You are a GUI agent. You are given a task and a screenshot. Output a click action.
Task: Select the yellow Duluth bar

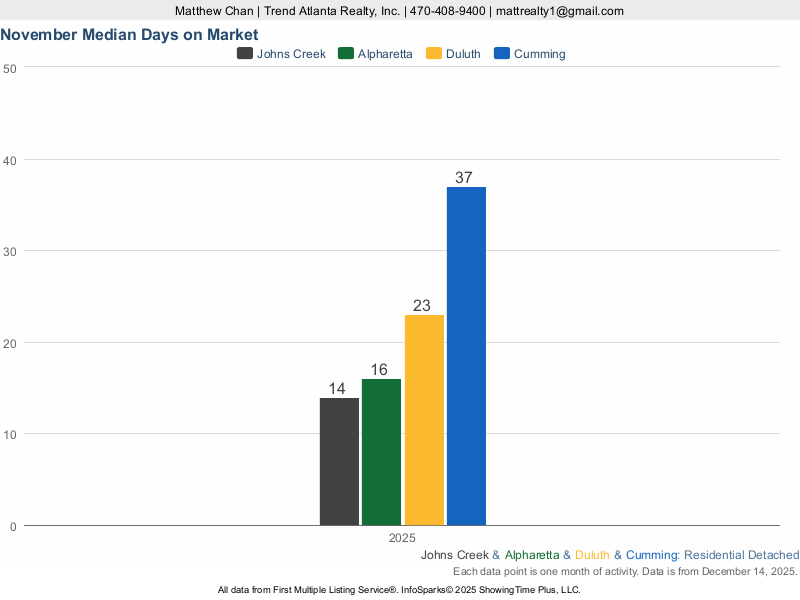[x=424, y=420]
